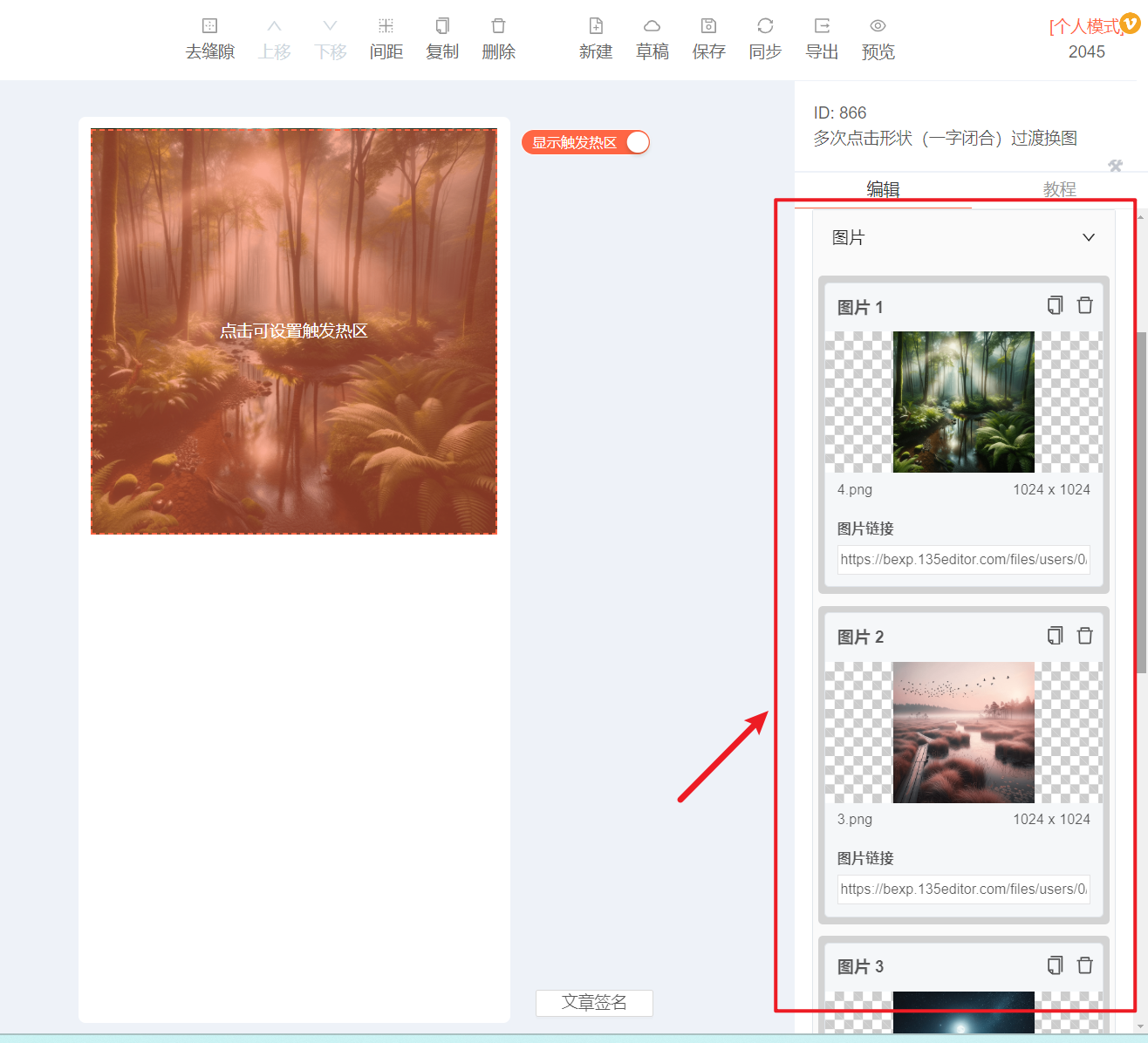1148x1043 pixels.
Task: Click the 删除 delete toolbar icon
Action: click(498, 26)
